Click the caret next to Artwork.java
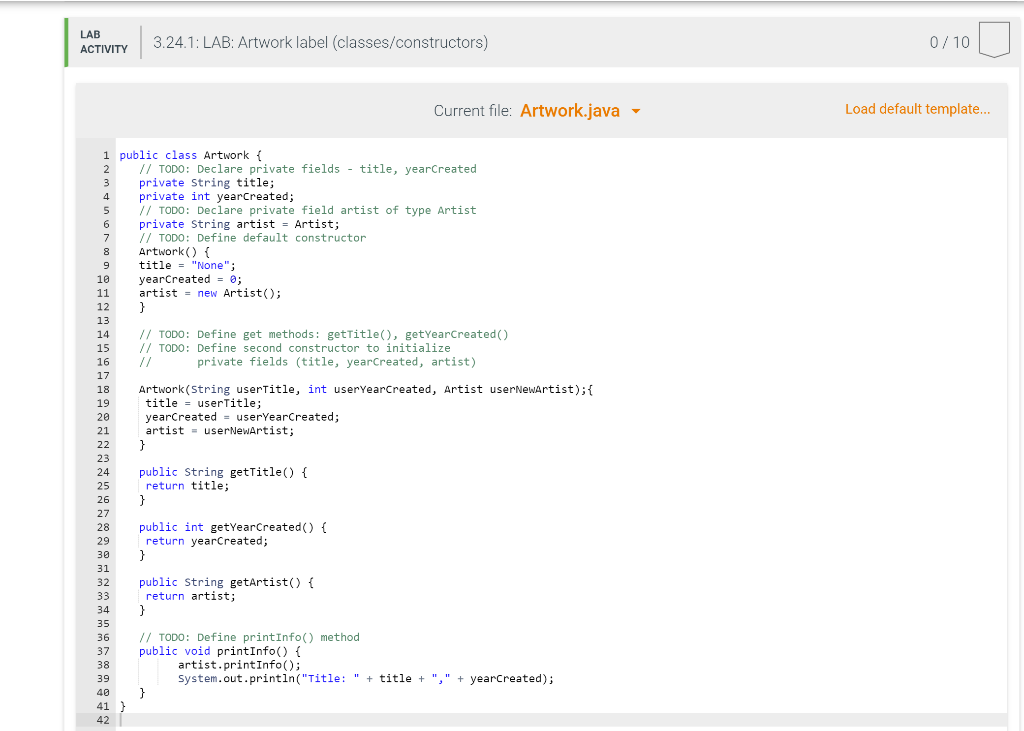1024x731 pixels. 634,111
